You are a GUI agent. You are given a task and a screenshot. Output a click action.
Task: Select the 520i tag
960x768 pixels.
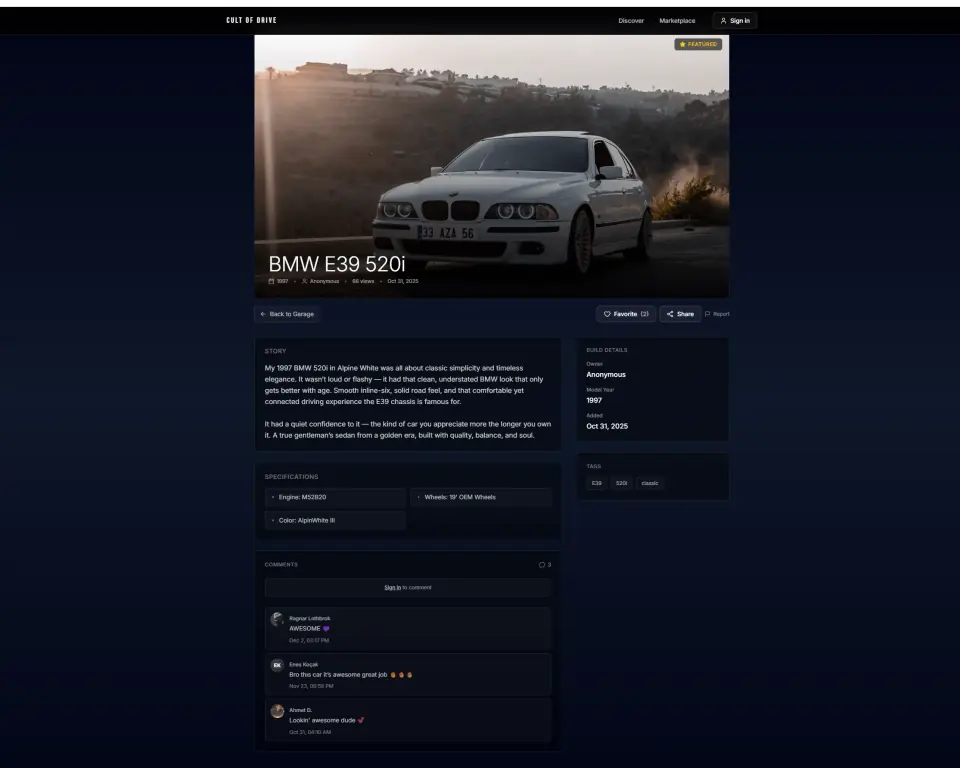point(621,483)
